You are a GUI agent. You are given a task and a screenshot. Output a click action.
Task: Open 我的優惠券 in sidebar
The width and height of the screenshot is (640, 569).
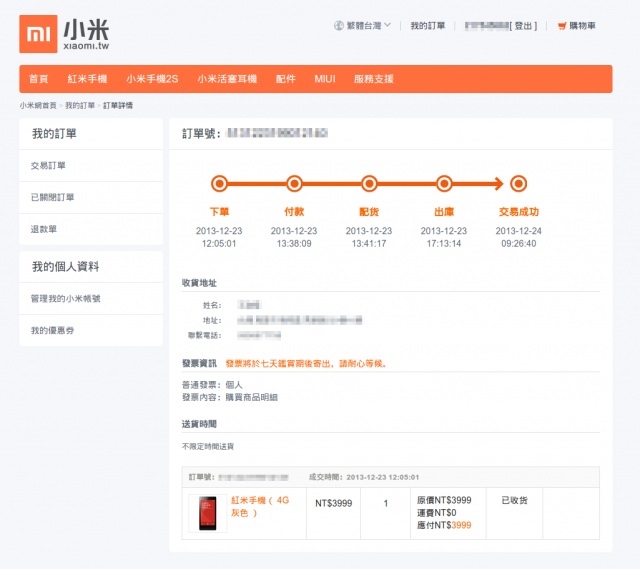click(91, 330)
